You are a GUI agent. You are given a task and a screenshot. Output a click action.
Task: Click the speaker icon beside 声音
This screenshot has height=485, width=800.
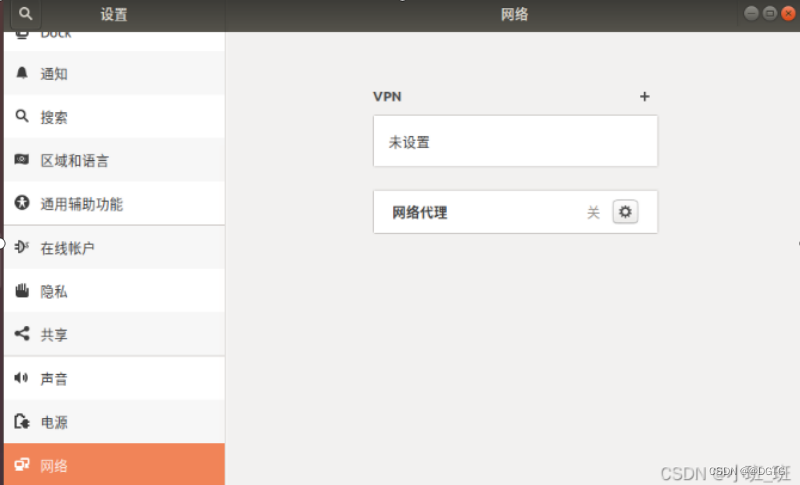(x=21, y=378)
